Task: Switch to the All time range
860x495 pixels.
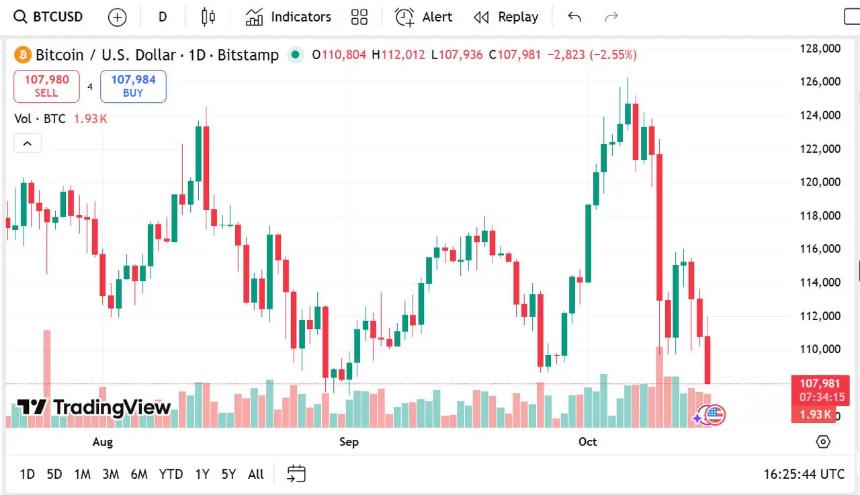Action: pos(256,474)
